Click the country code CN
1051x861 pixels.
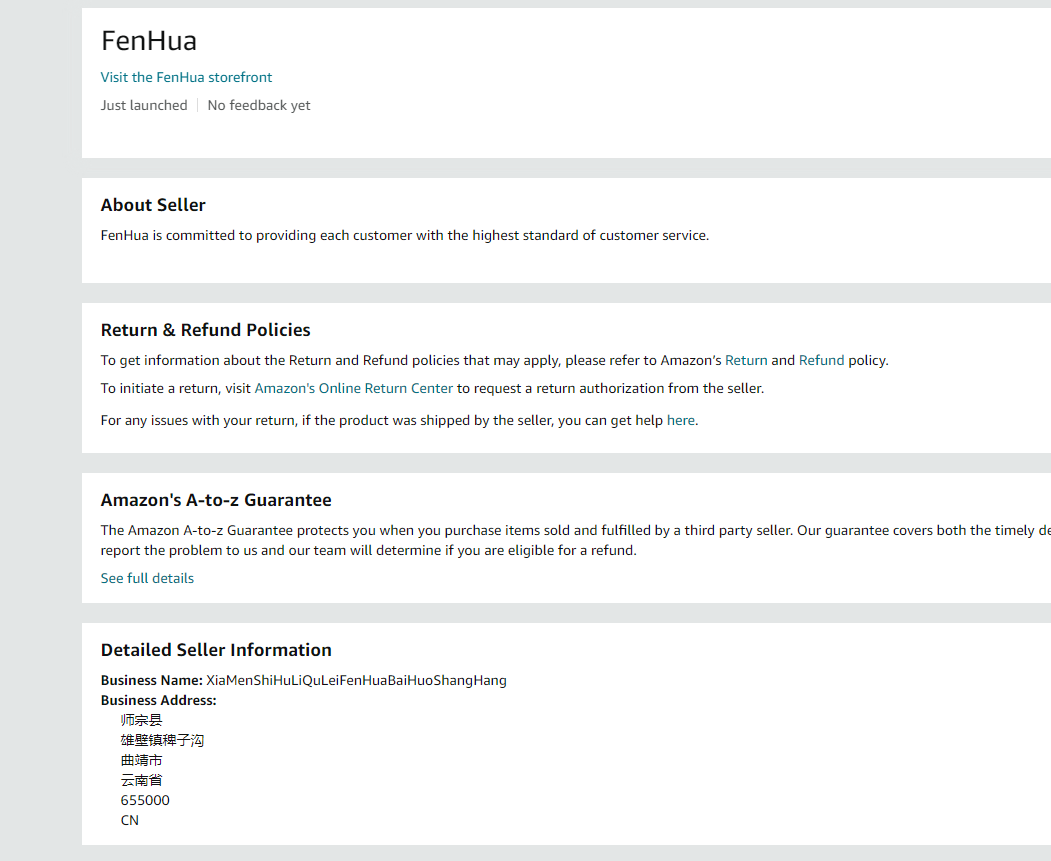point(130,820)
